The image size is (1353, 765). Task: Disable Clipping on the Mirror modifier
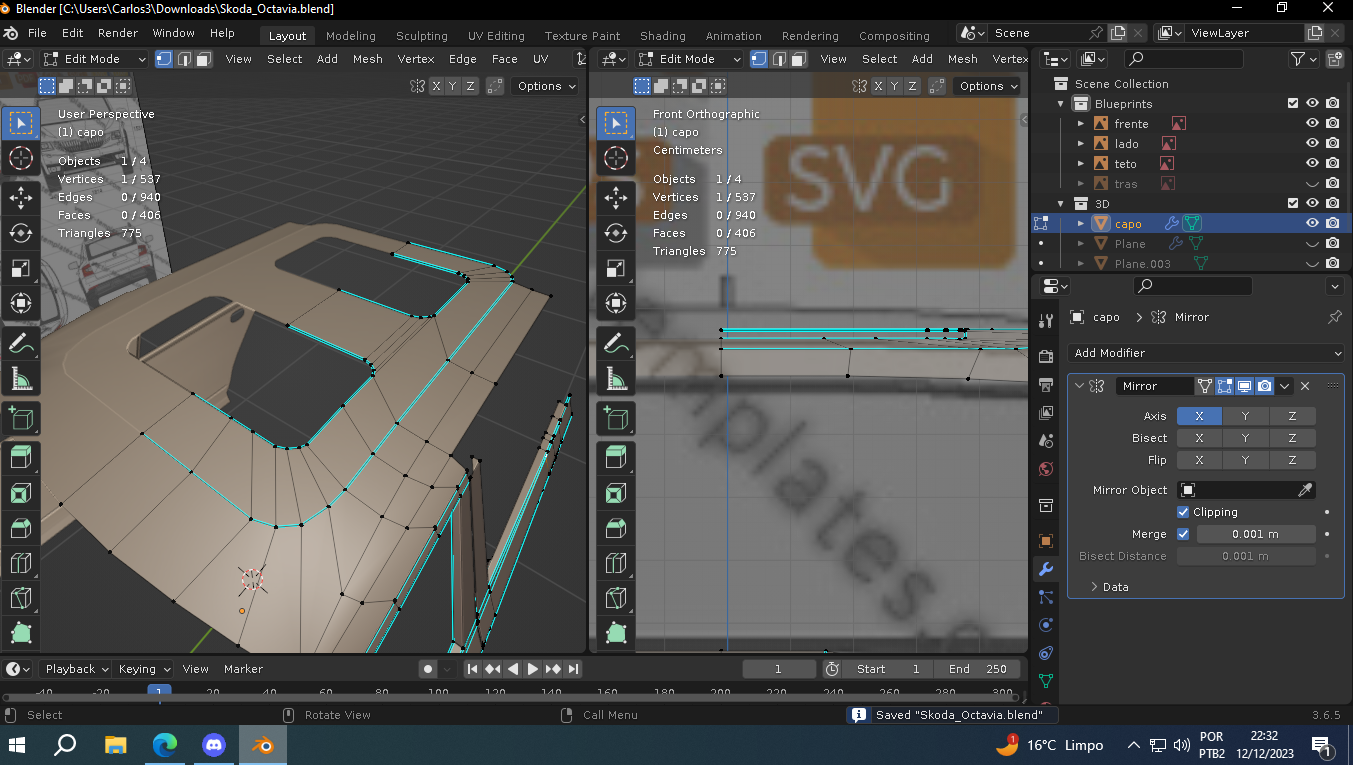pos(1183,512)
